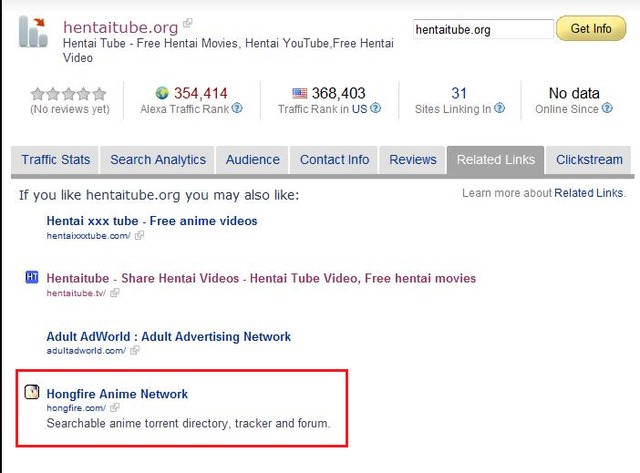This screenshot has height=473, width=640.
Task: Select the Related Links tab
Action: tap(496, 160)
